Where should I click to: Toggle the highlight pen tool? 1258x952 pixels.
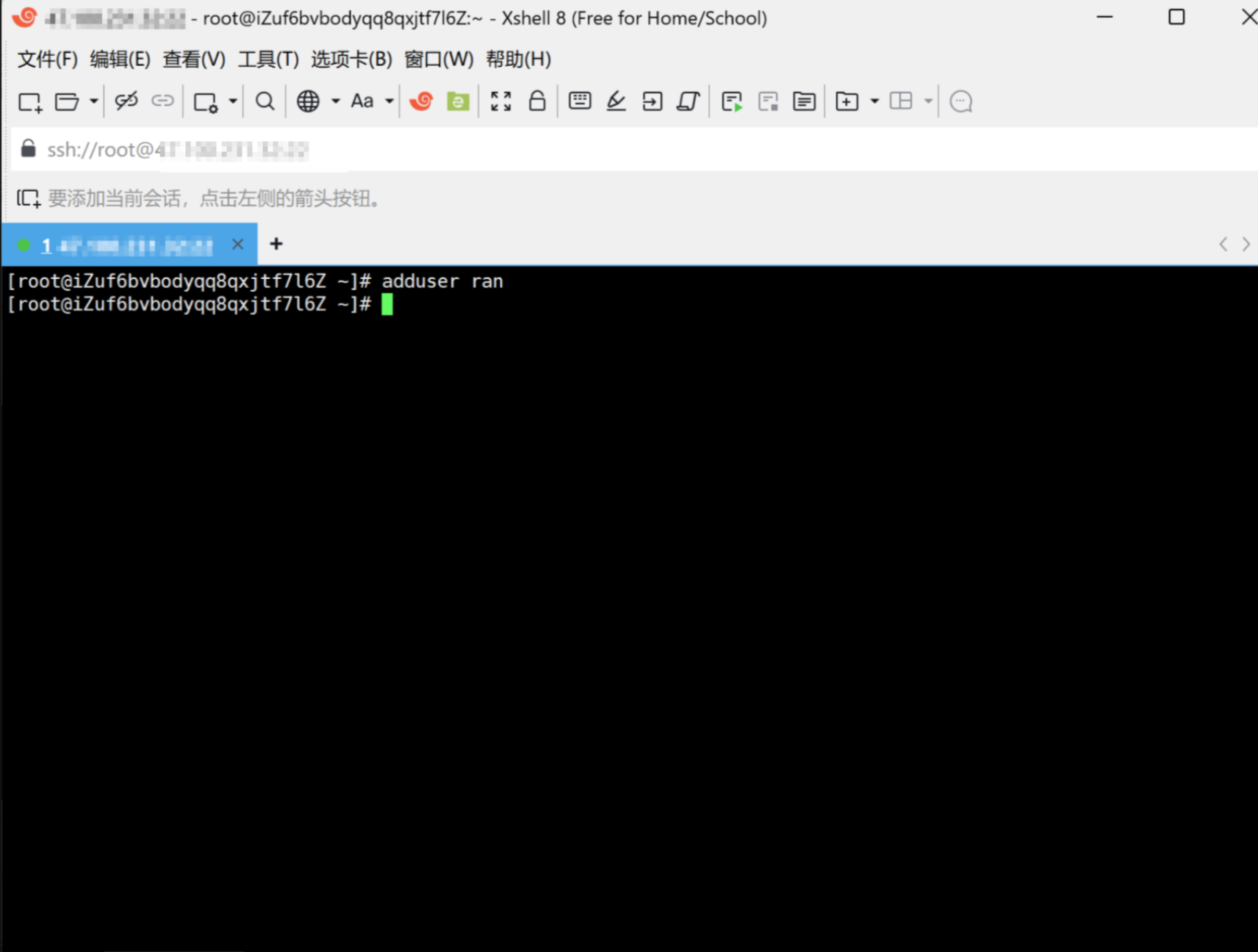[x=616, y=101]
